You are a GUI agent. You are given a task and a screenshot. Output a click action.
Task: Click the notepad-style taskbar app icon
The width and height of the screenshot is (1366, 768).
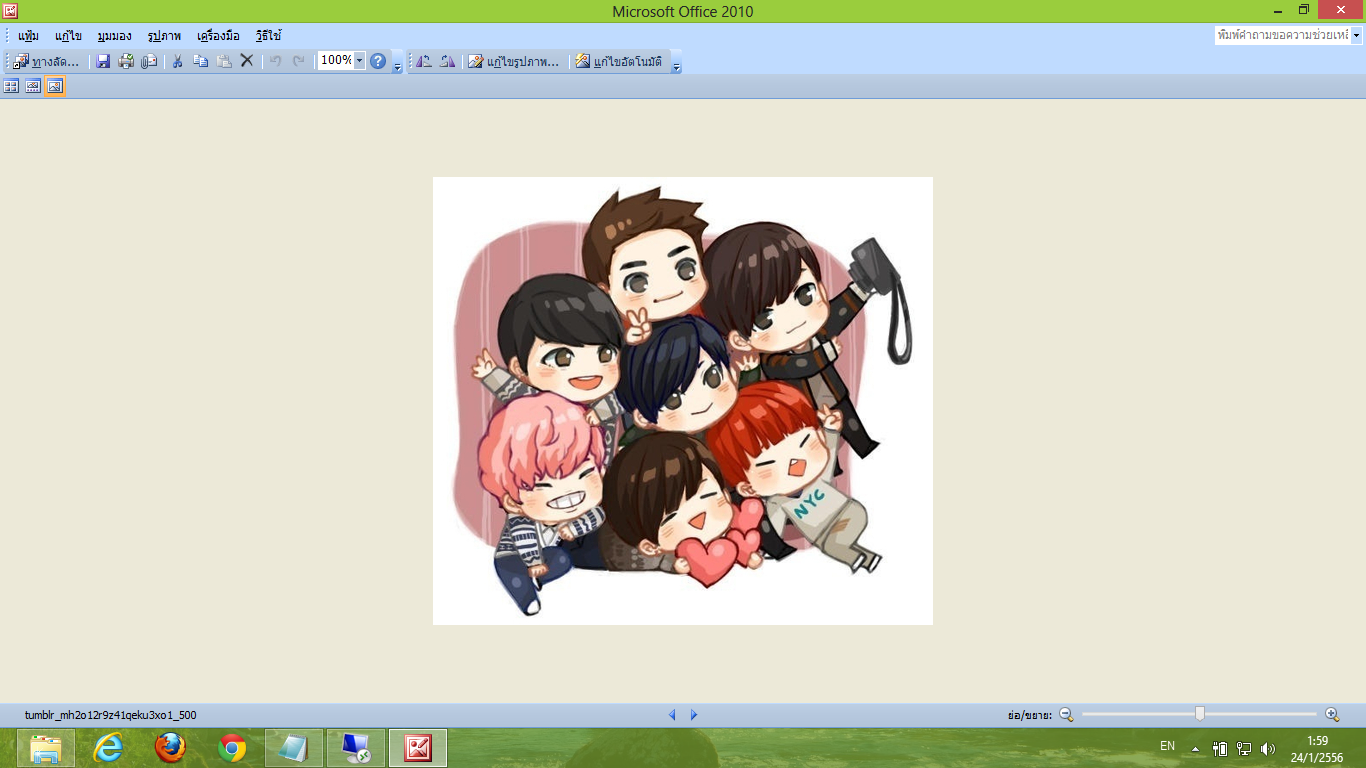(x=294, y=748)
